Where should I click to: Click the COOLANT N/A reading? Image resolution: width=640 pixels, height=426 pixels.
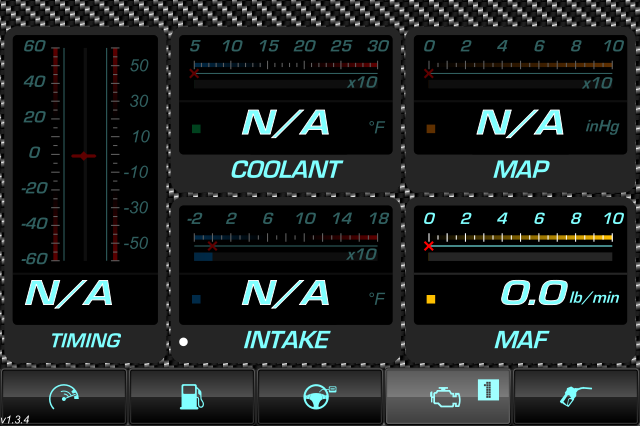pyautogui.click(x=285, y=122)
